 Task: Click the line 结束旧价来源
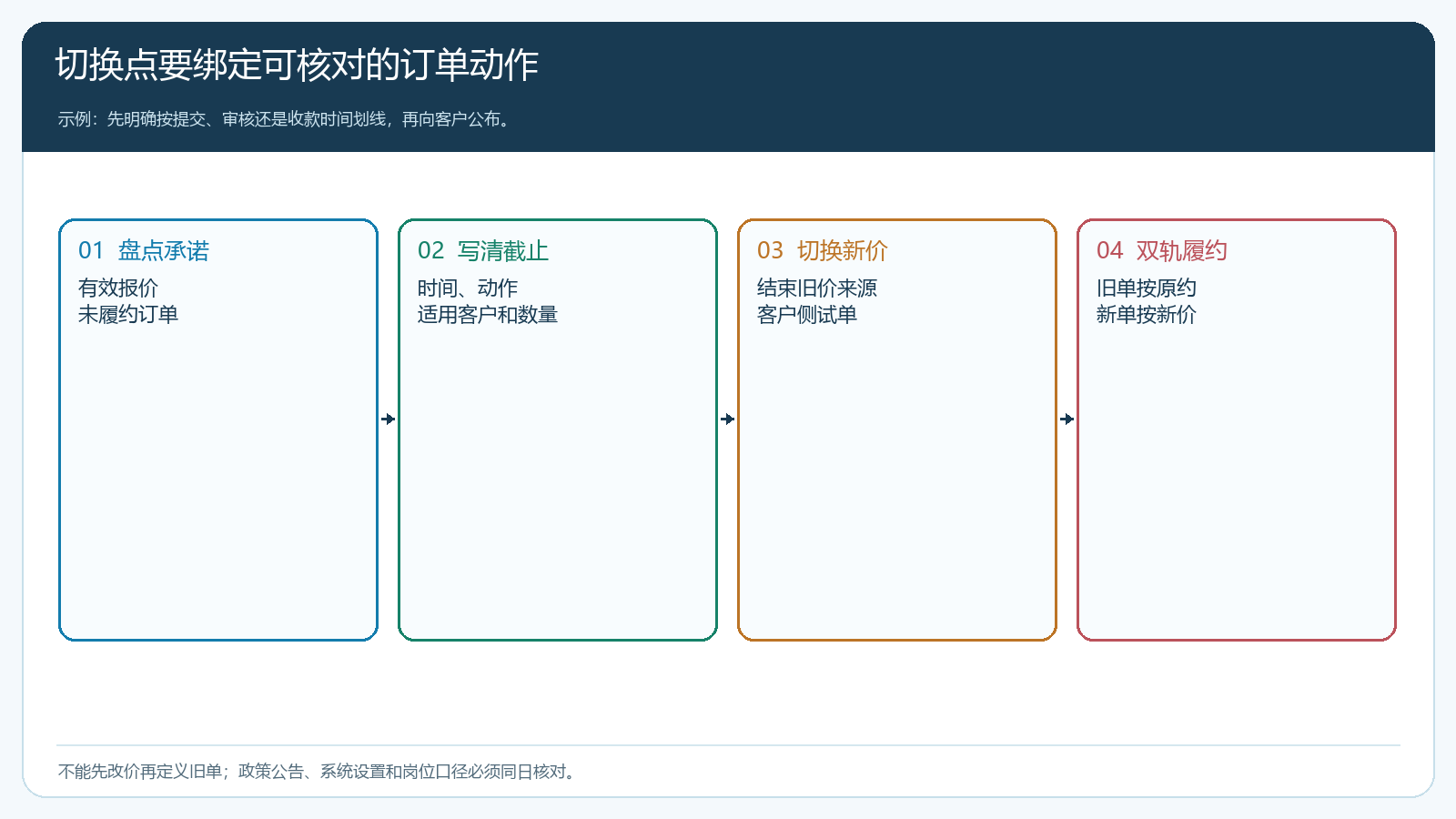(817, 288)
